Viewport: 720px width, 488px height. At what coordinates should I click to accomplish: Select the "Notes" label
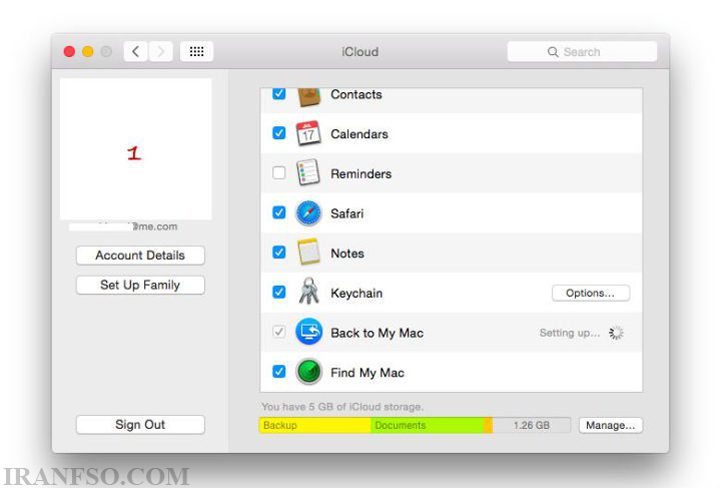click(x=347, y=253)
